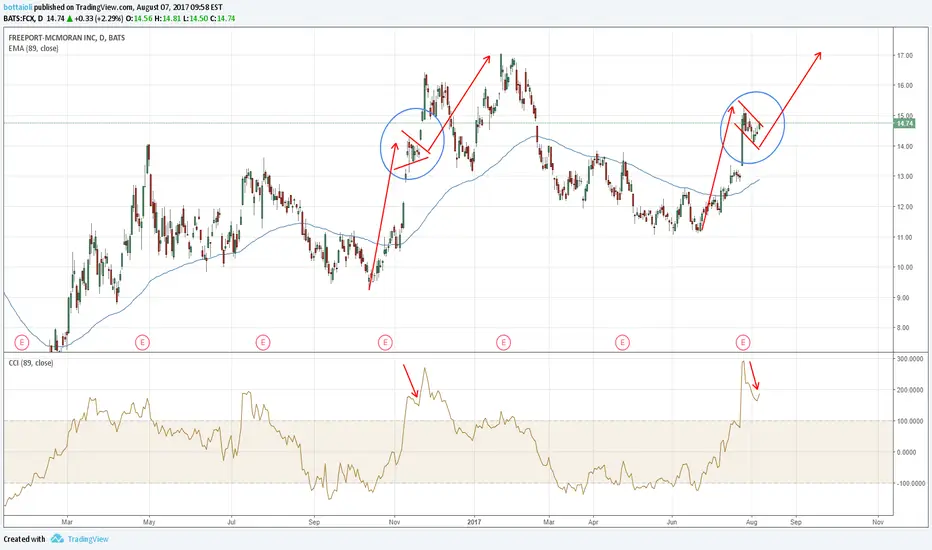Screen dimensions: 932x550
Task: Click the earnings E marker closest to the Apr label
Action: (x=622, y=342)
